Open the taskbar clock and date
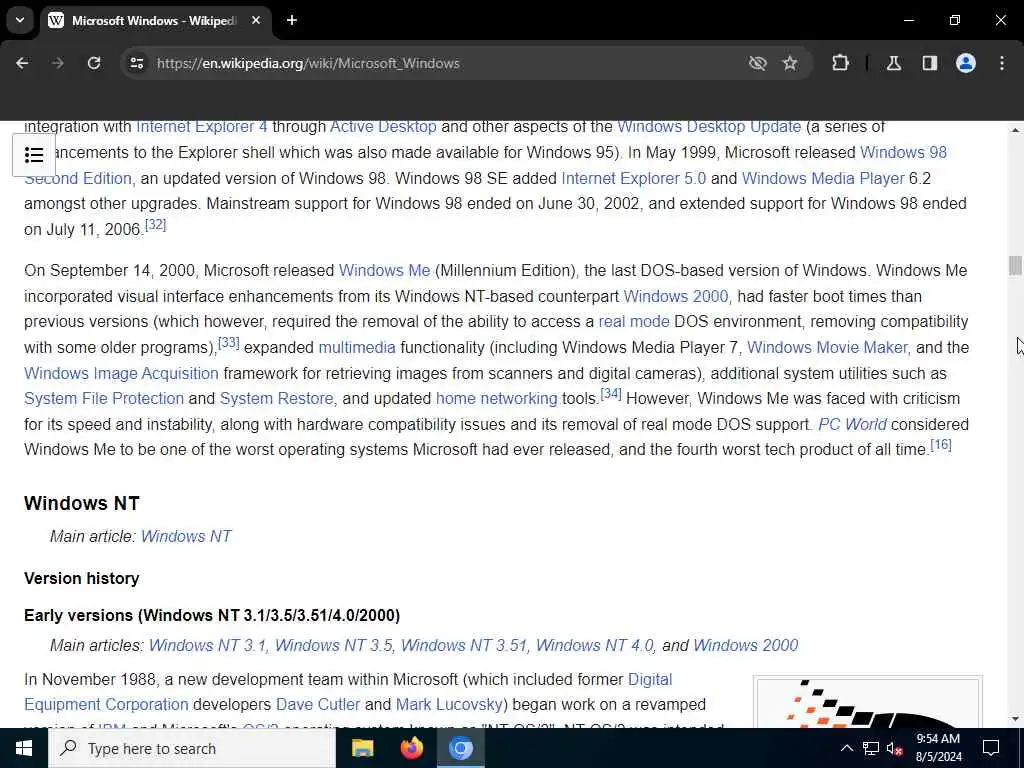The width and height of the screenshot is (1024, 768). tap(938, 748)
